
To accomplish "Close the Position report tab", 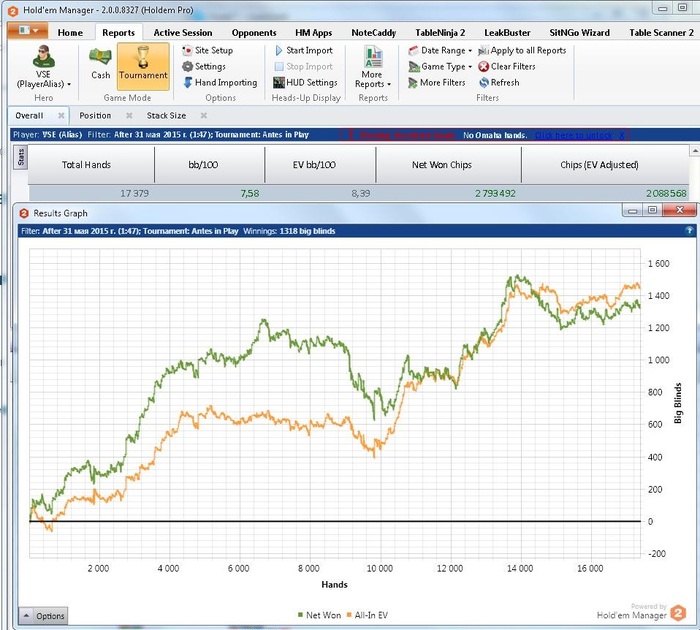I will click(x=129, y=116).
